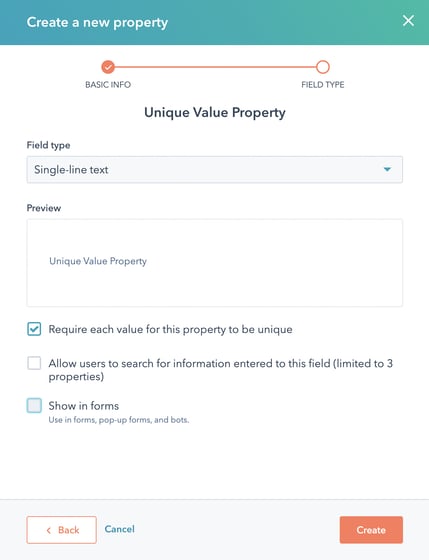Click the Require each value unique label

click(x=170, y=329)
